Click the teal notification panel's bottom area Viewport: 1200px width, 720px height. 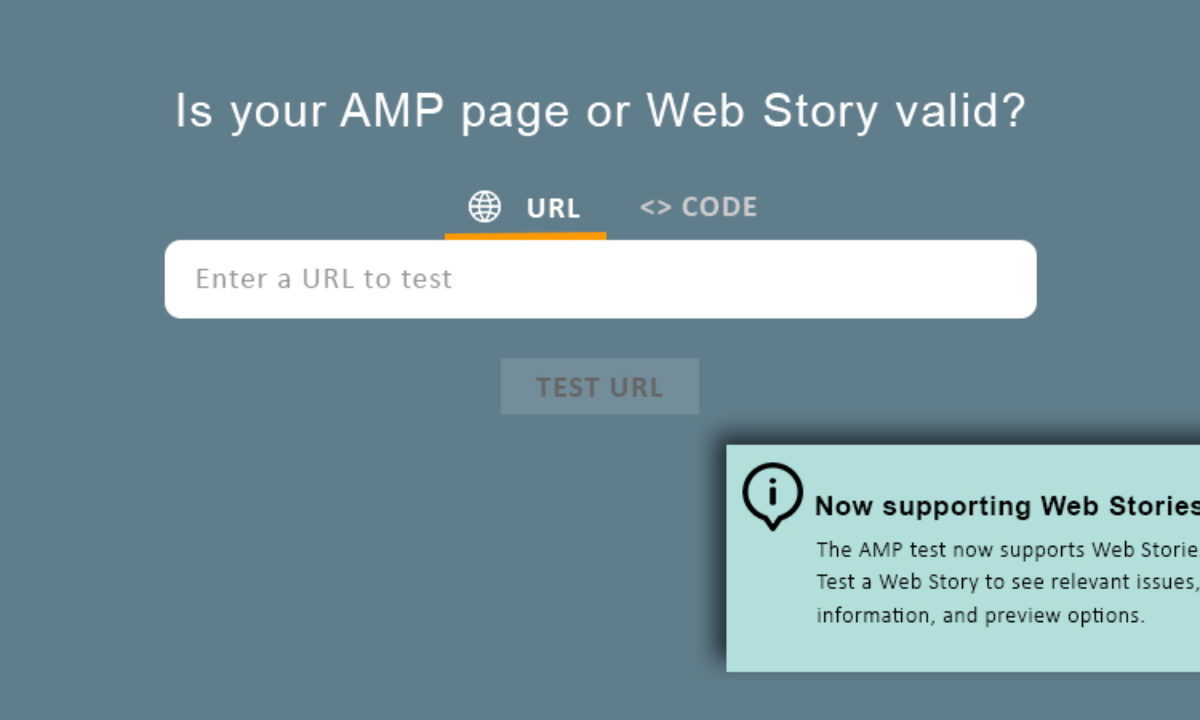pos(960,652)
